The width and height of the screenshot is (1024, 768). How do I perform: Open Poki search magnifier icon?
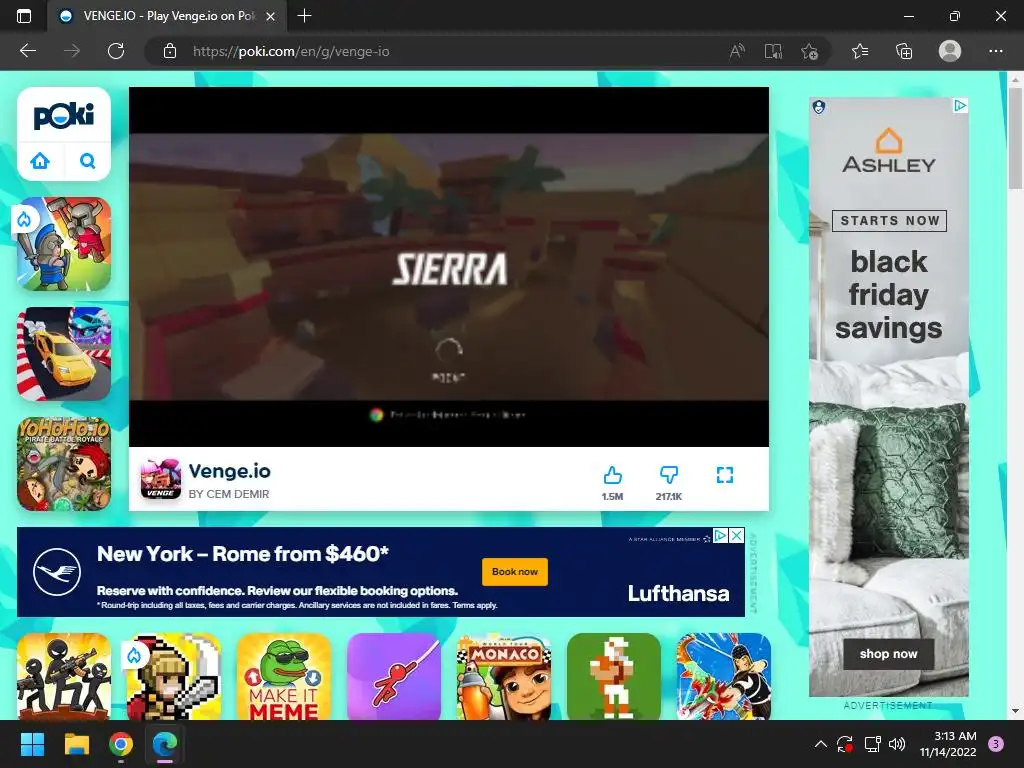tap(88, 161)
